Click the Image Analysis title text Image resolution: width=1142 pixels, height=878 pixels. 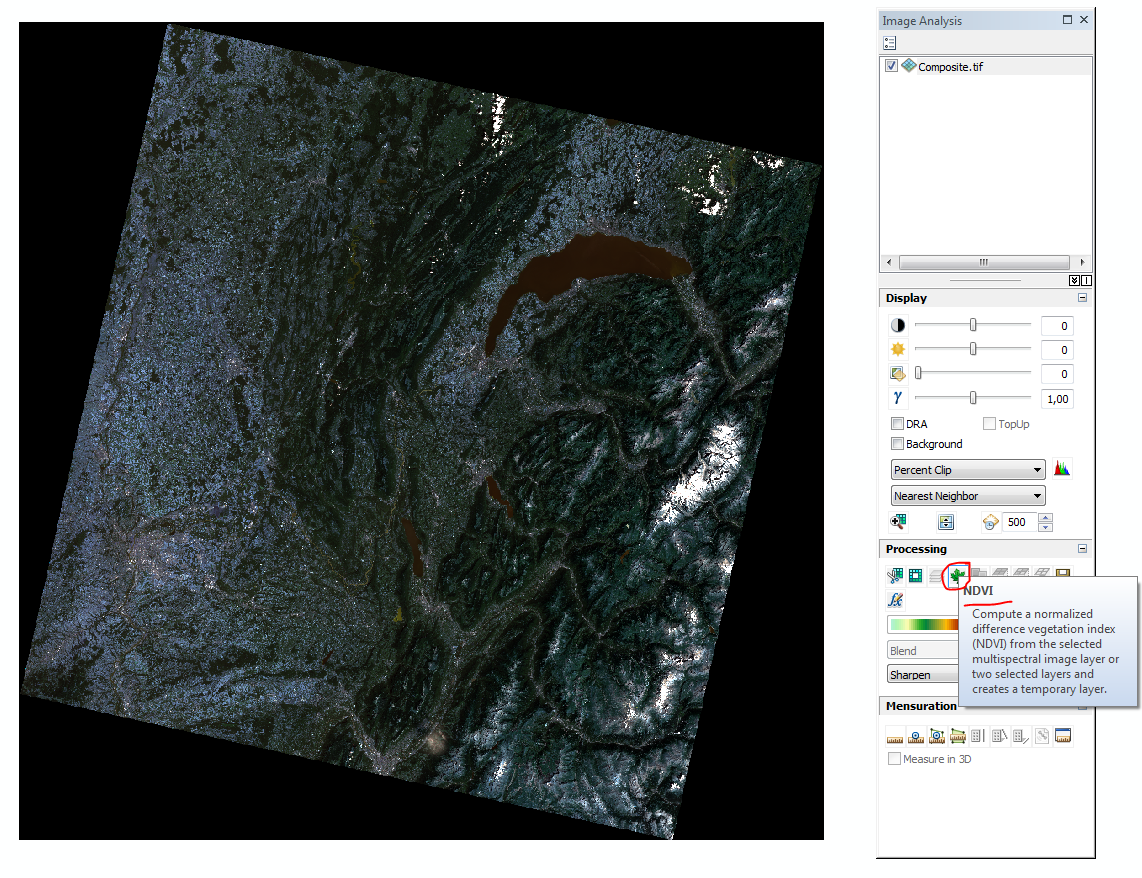click(x=922, y=21)
